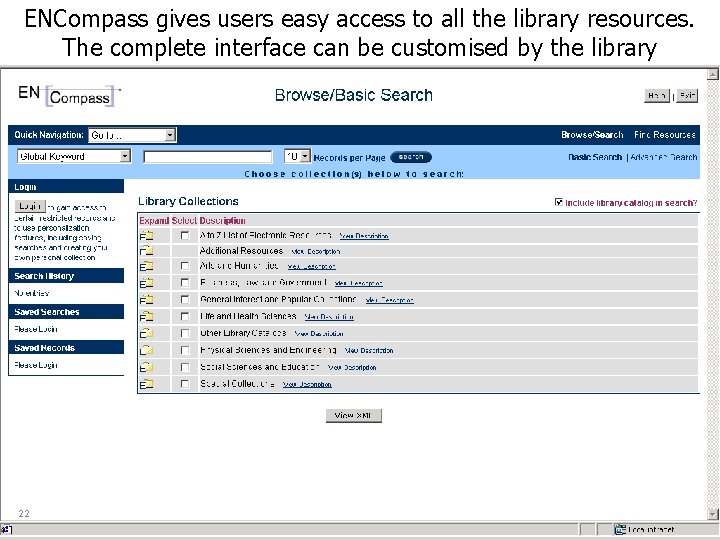The width and height of the screenshot is (720, 540).
Task: Click the Saved Searches panel header
Action: pos(66,312)
